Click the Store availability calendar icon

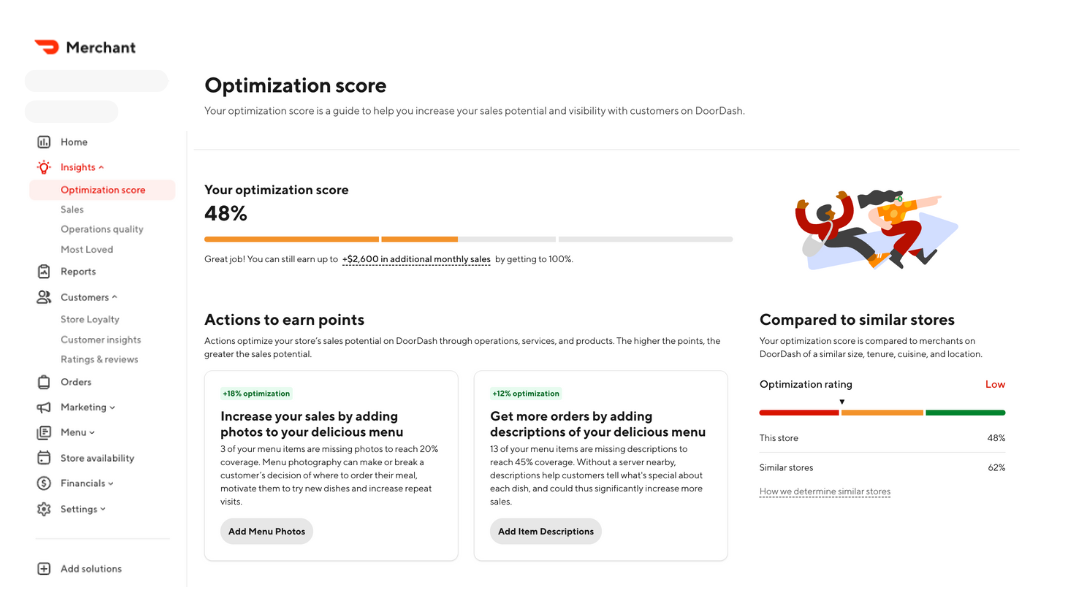point(44,457)
